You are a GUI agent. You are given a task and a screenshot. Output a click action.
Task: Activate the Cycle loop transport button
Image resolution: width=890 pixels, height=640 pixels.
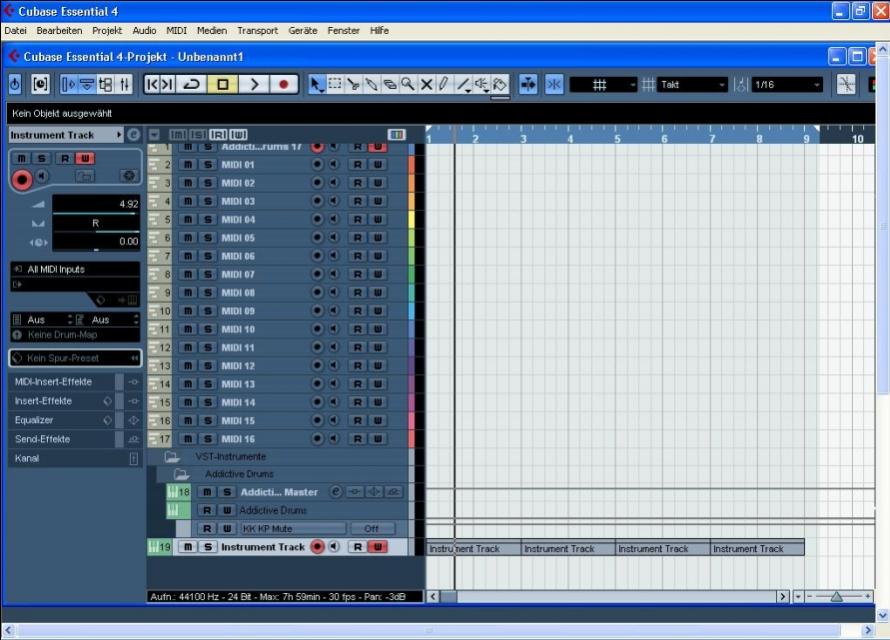pyautogui.click(x=191, y=85)
